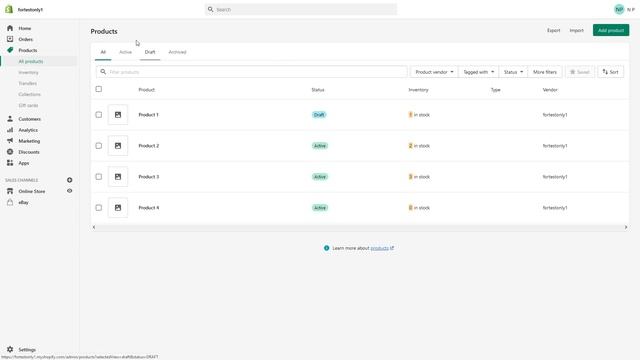The width and height of the screenshot is (640, 360).
Task: Open the Tagged with filter dropdown
Action: pyautogui.click(x=478, y=72)
